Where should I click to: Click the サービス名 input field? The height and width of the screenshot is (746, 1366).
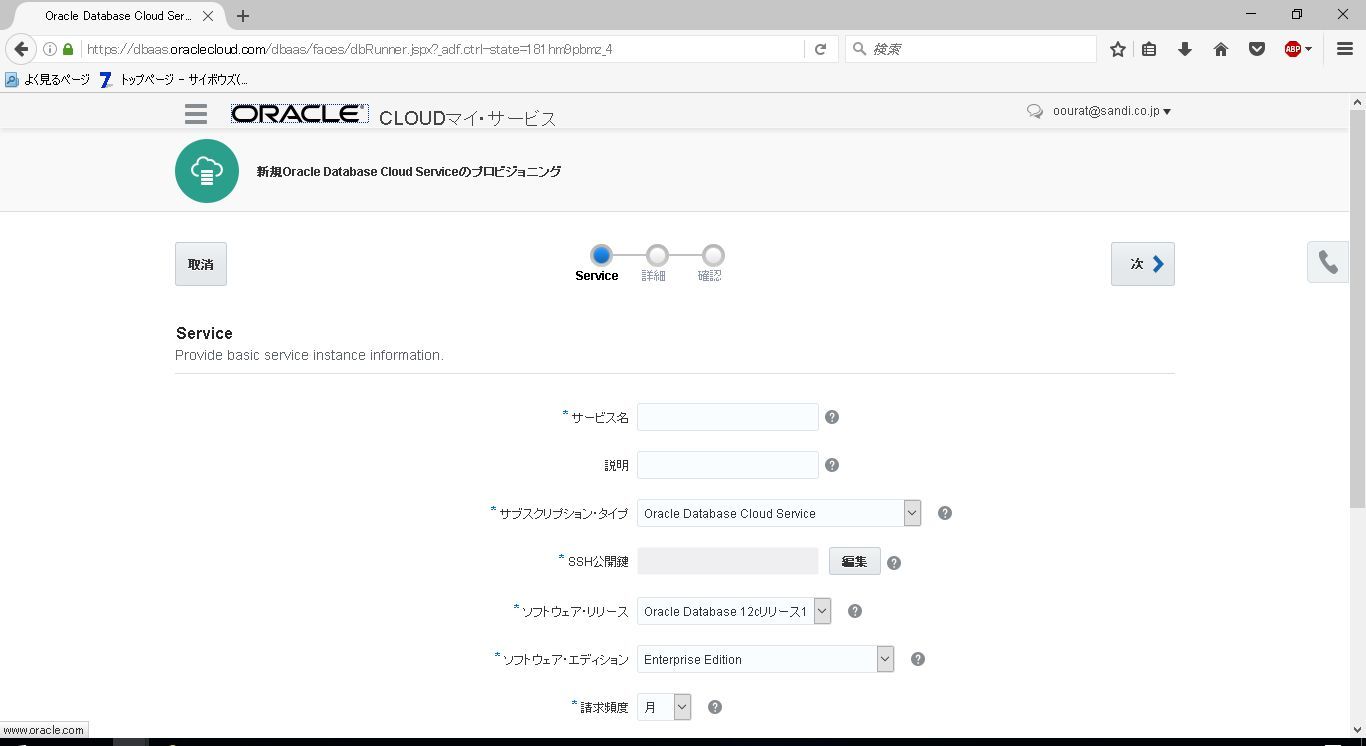(x=728, y=417)
